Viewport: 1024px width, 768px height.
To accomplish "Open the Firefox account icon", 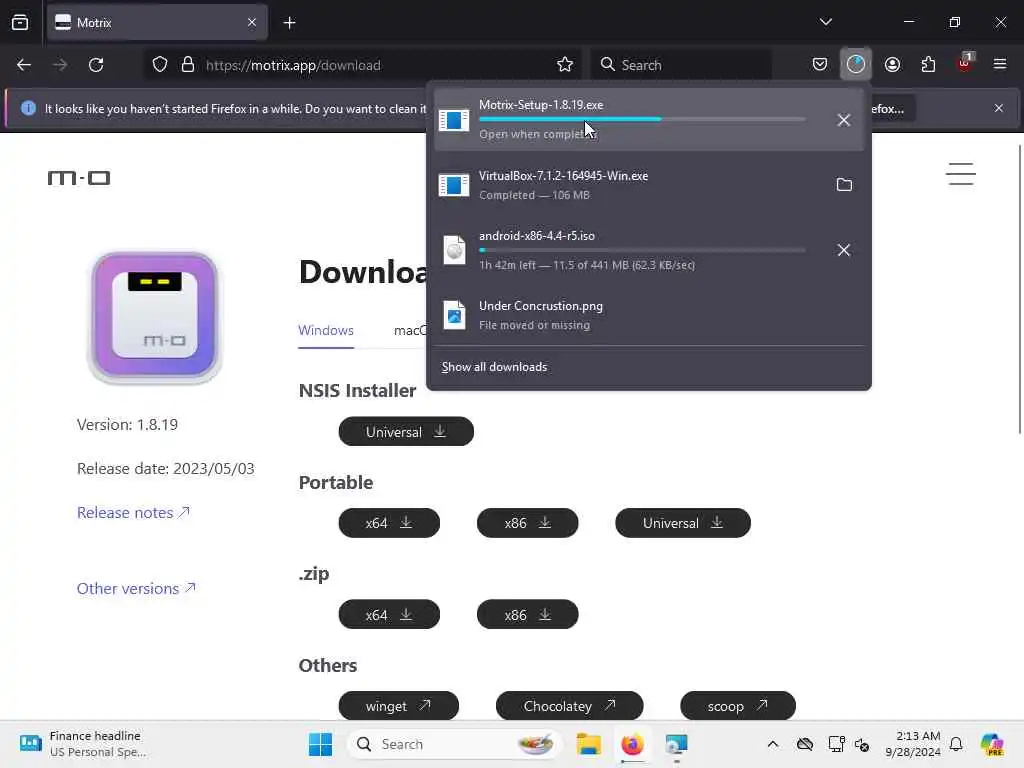I will [892, 64].
